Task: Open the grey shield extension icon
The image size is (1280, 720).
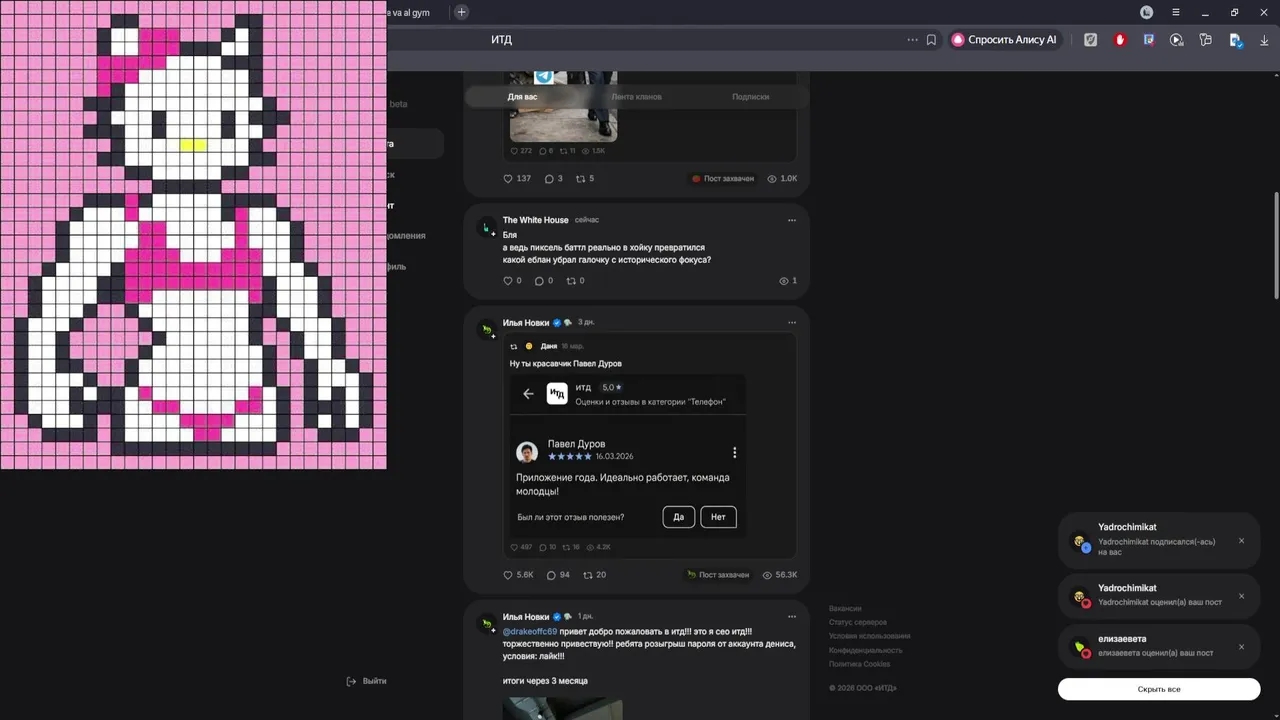Action: click(x=1091, y=40)
